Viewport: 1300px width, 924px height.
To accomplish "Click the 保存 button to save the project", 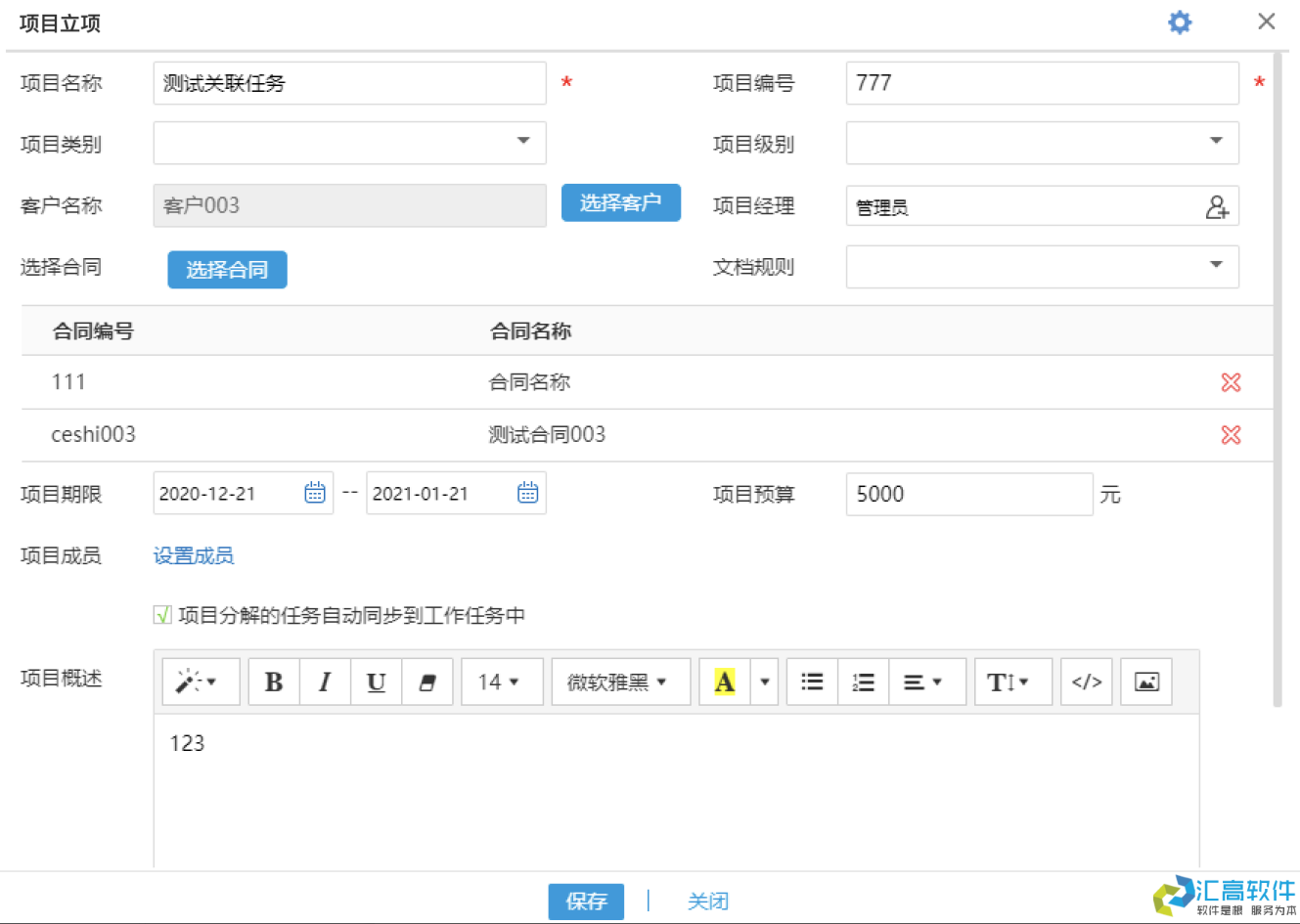I will [585, 901].
